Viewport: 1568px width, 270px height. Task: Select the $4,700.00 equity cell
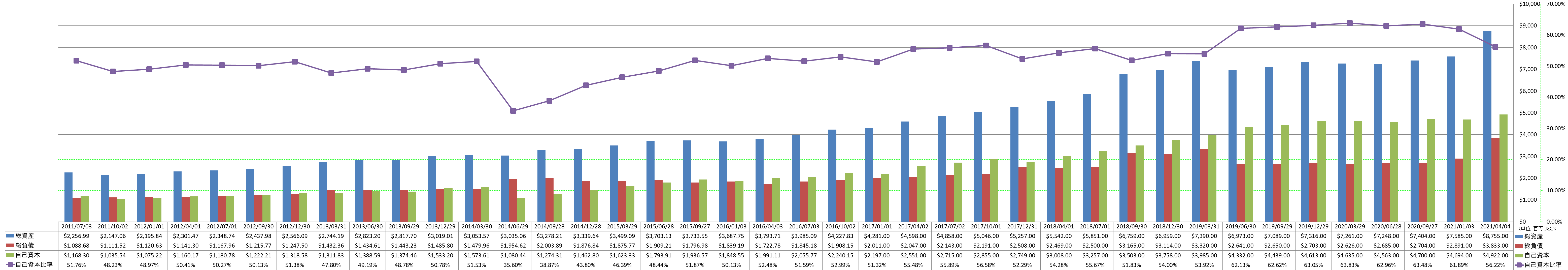tap(1422, 255)
